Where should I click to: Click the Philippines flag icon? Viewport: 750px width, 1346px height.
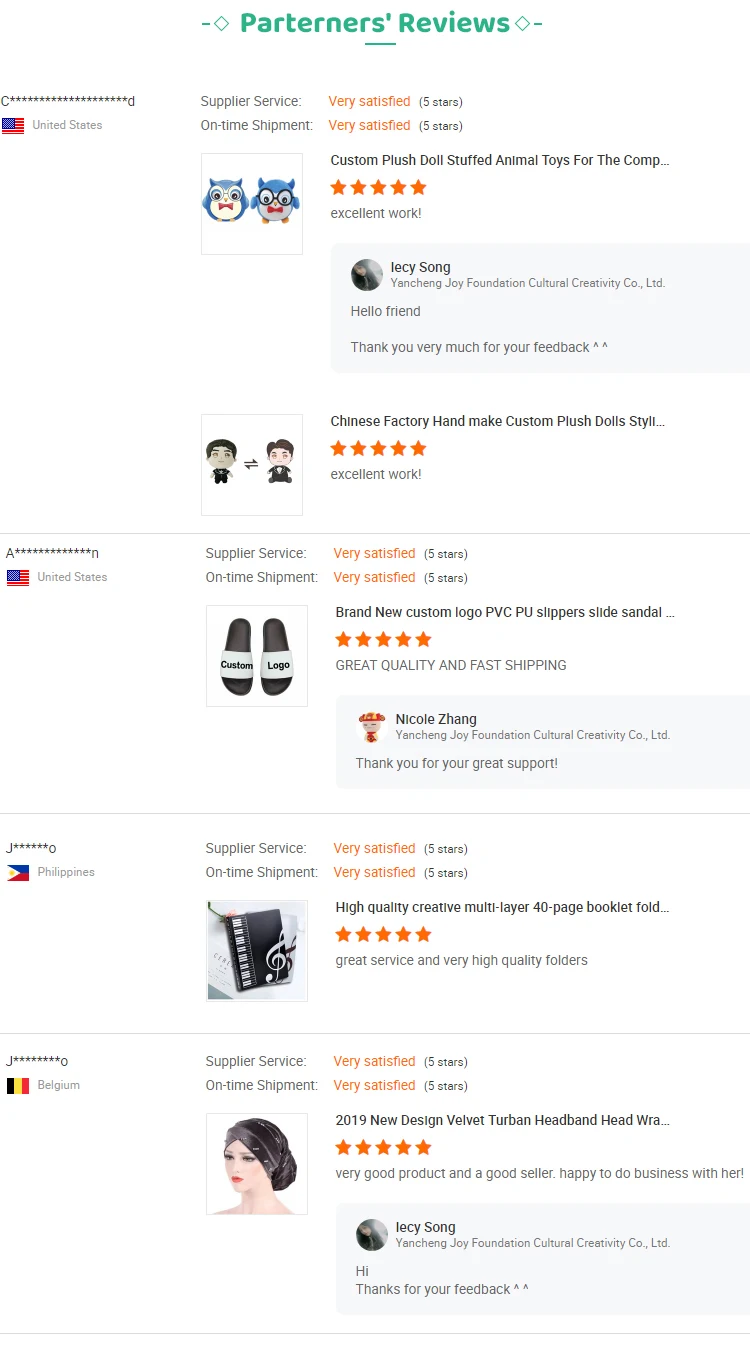coord(18,873)
